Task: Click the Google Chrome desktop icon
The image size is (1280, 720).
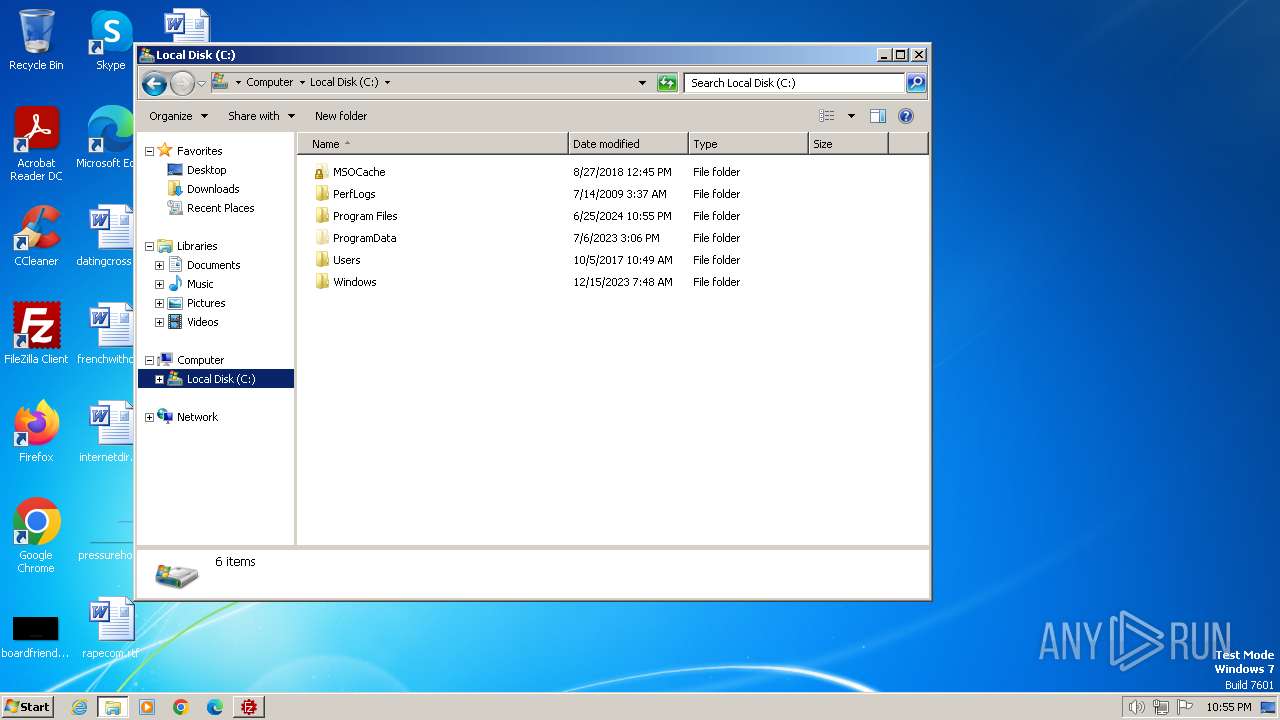Action: point(36,537)
